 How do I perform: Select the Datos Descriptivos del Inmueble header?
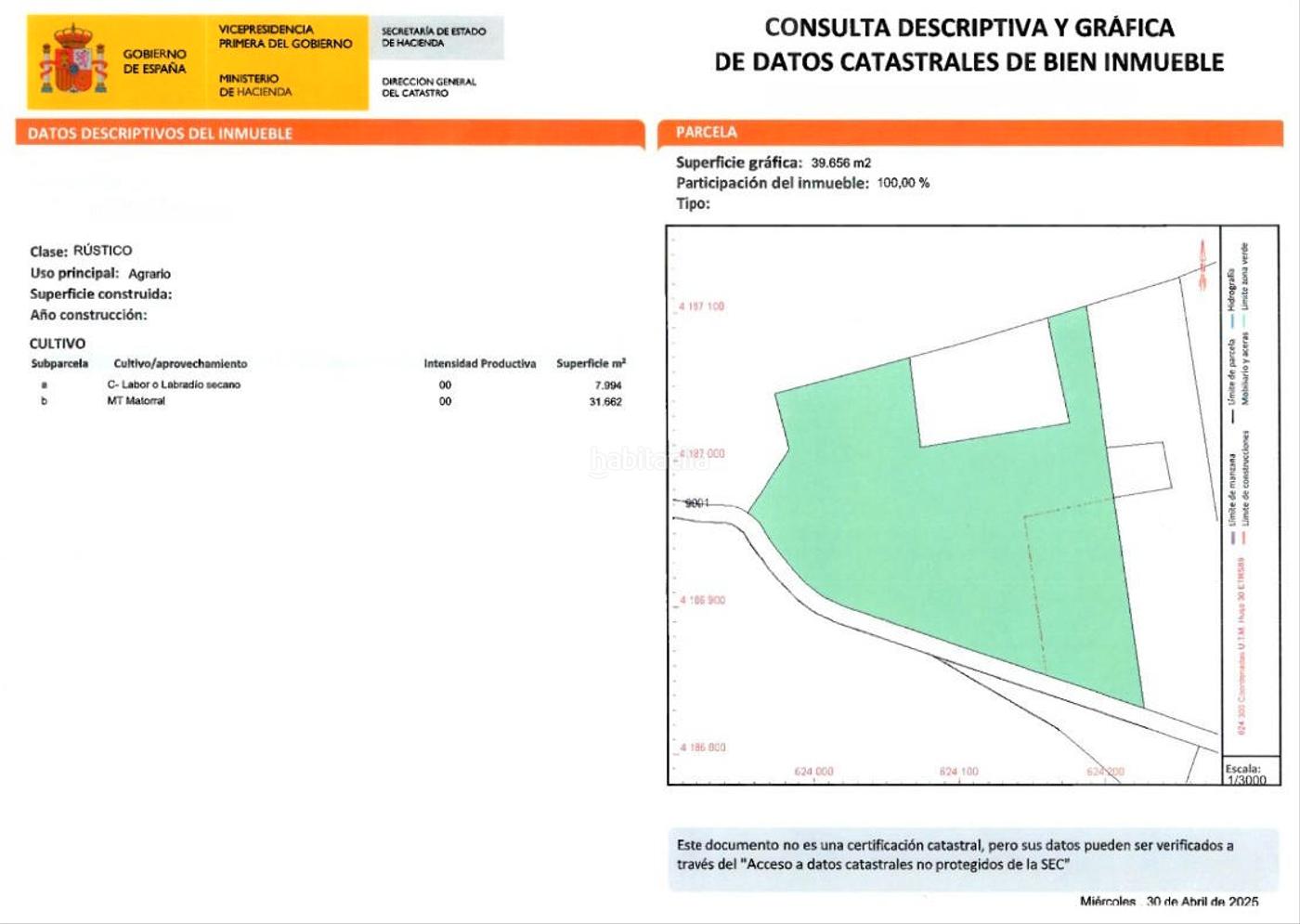coord(160,134)
